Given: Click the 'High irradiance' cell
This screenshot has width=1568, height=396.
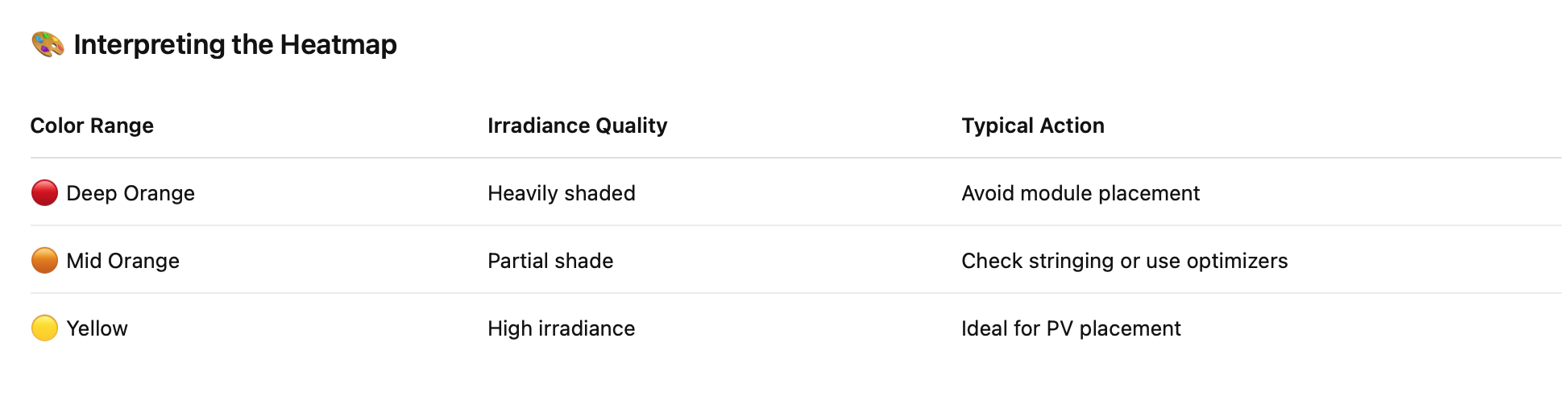Looking at the screenshot, I should [x=561, y=328].
